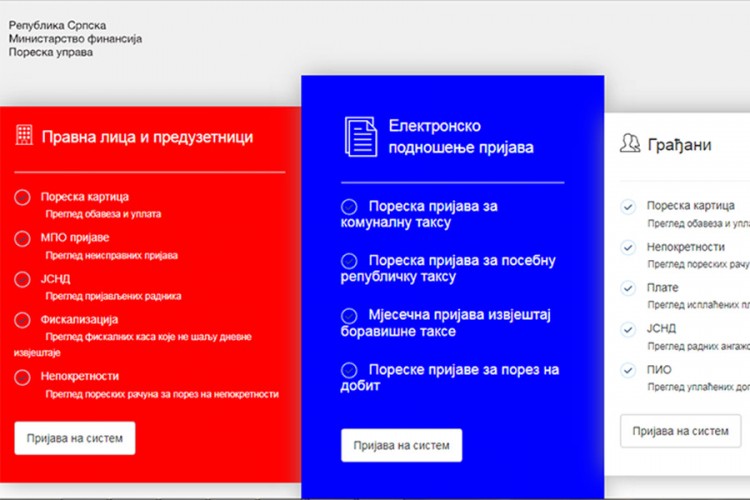Click the check circle by ПИО

pos(628,370)
